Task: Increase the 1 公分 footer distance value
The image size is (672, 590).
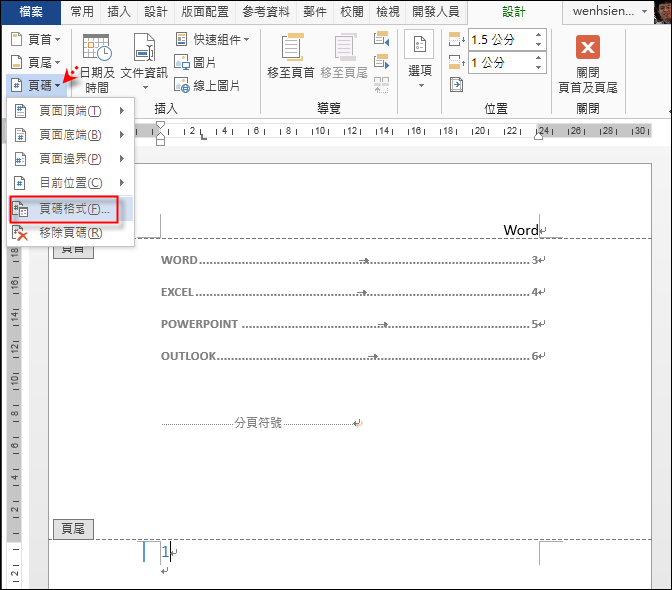Action: (x=539, y=58)
